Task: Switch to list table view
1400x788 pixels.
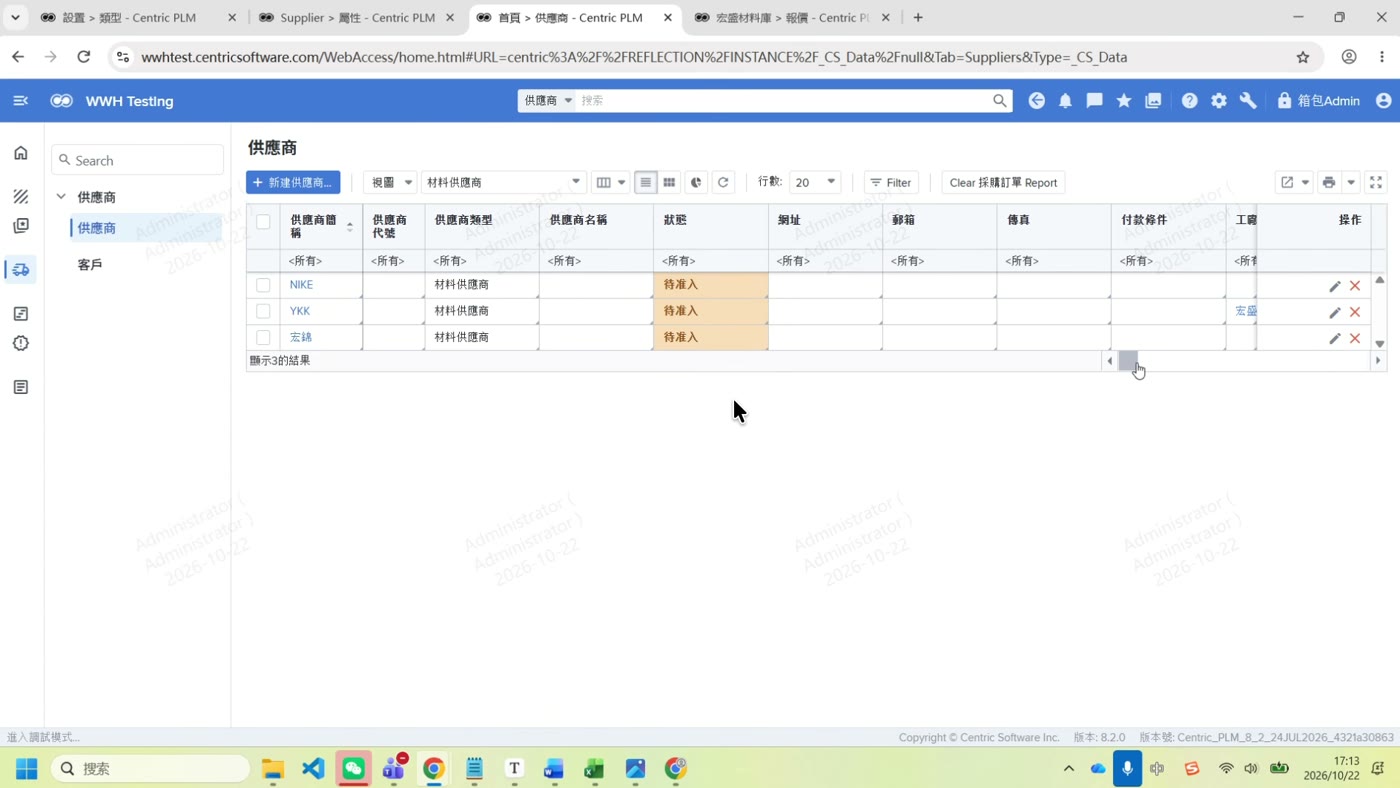Action: click(645, 182)
